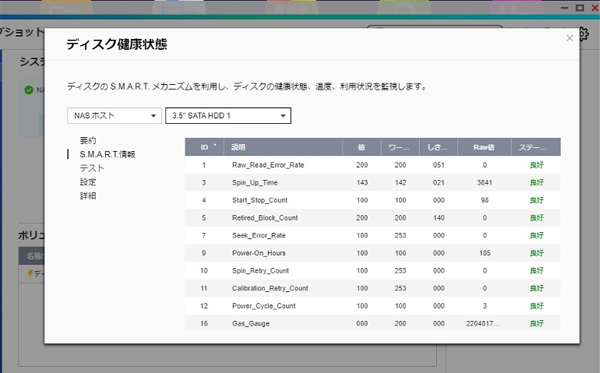The width and height of the screenshot is (600, 373).
Task: Select the テスト tab
Action: pyautogui.click(x=92, y=168)
